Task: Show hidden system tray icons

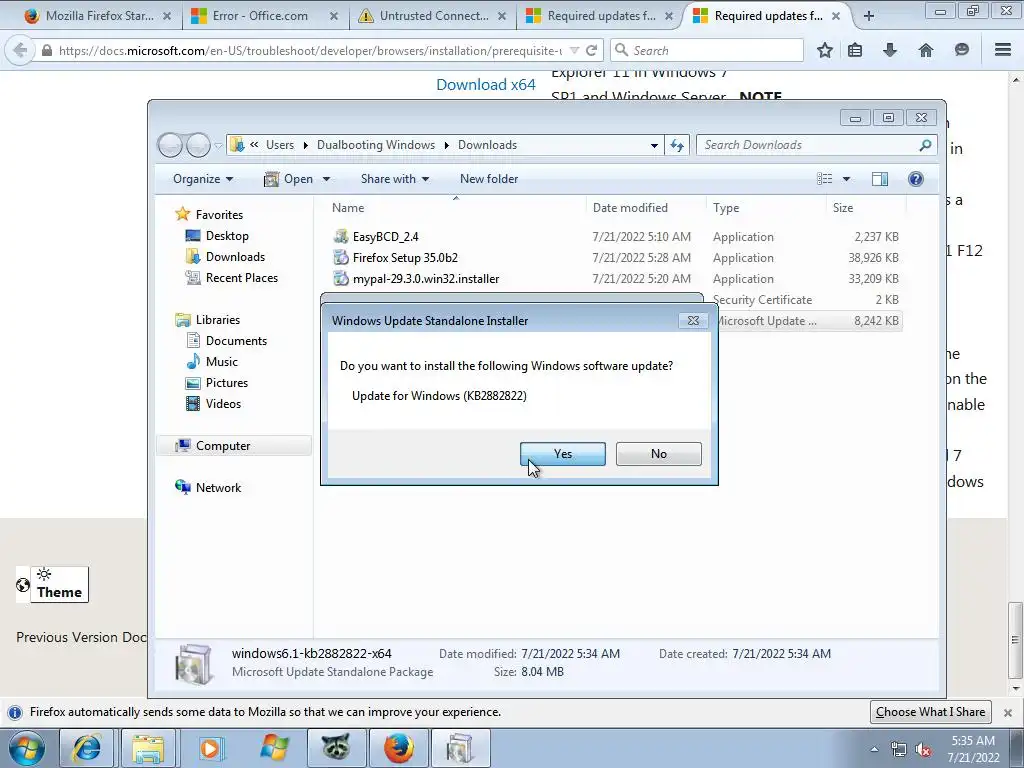Action: (874, 749)
